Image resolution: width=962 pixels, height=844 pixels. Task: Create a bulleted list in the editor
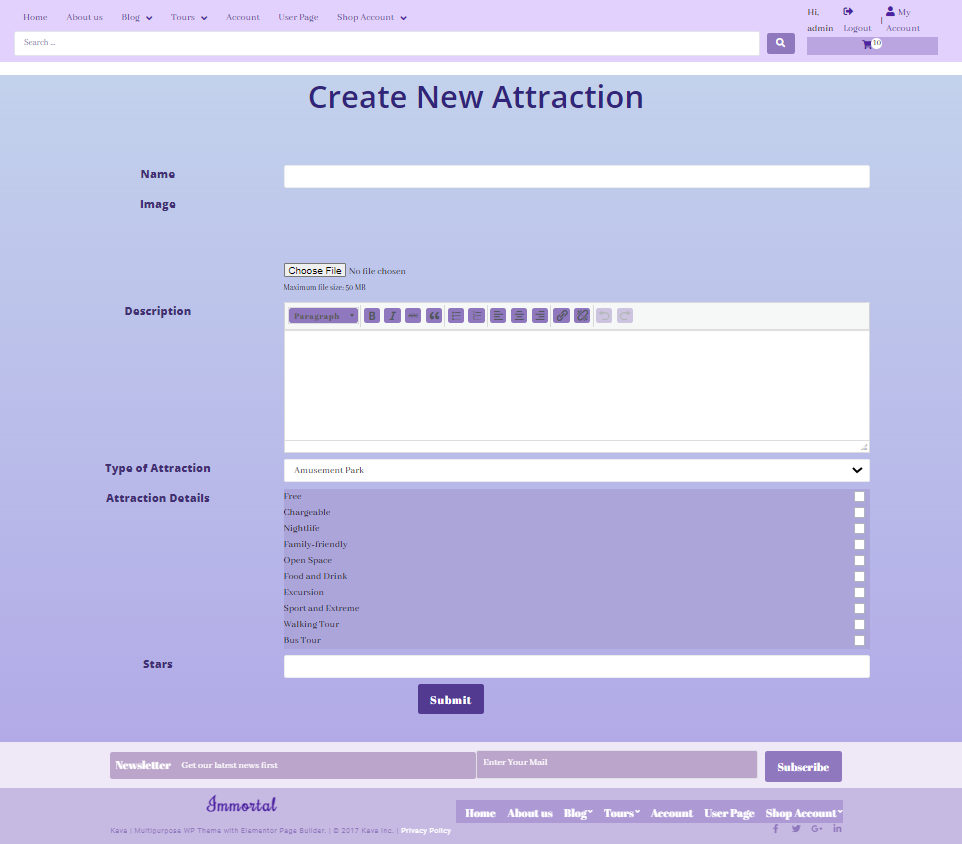[456, 316]
